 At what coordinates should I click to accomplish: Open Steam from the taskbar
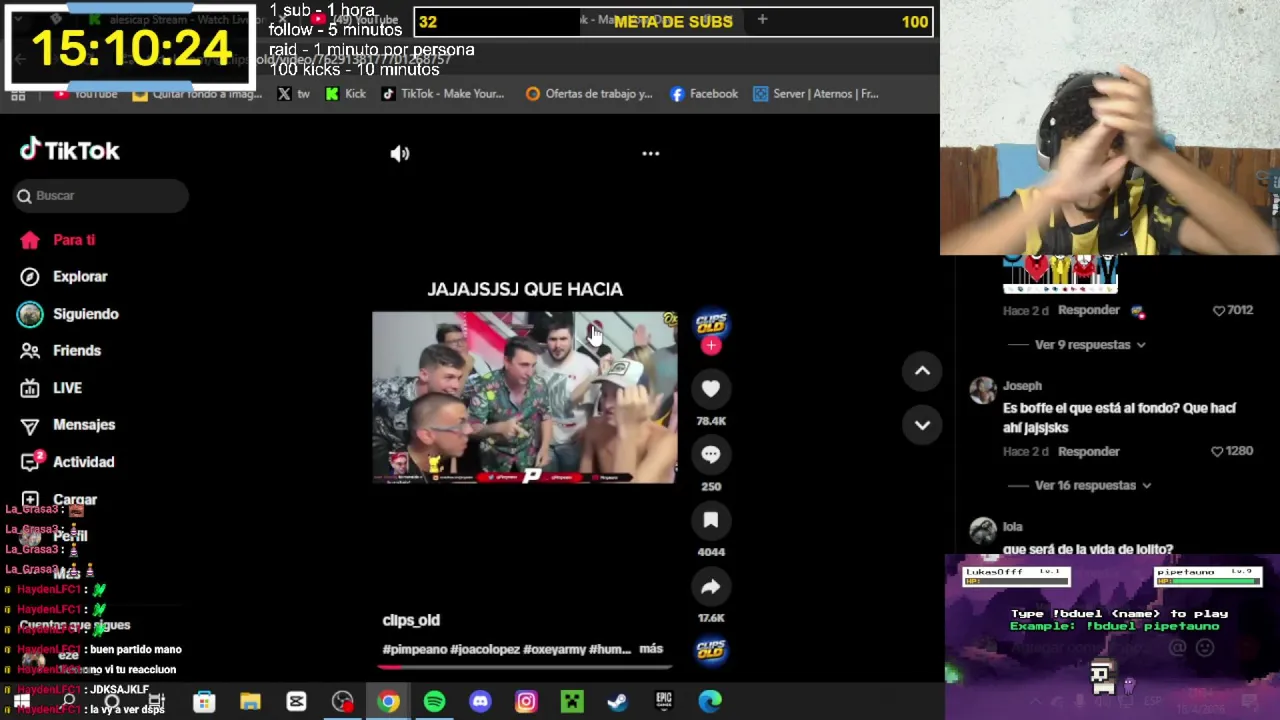pos(618,701)
